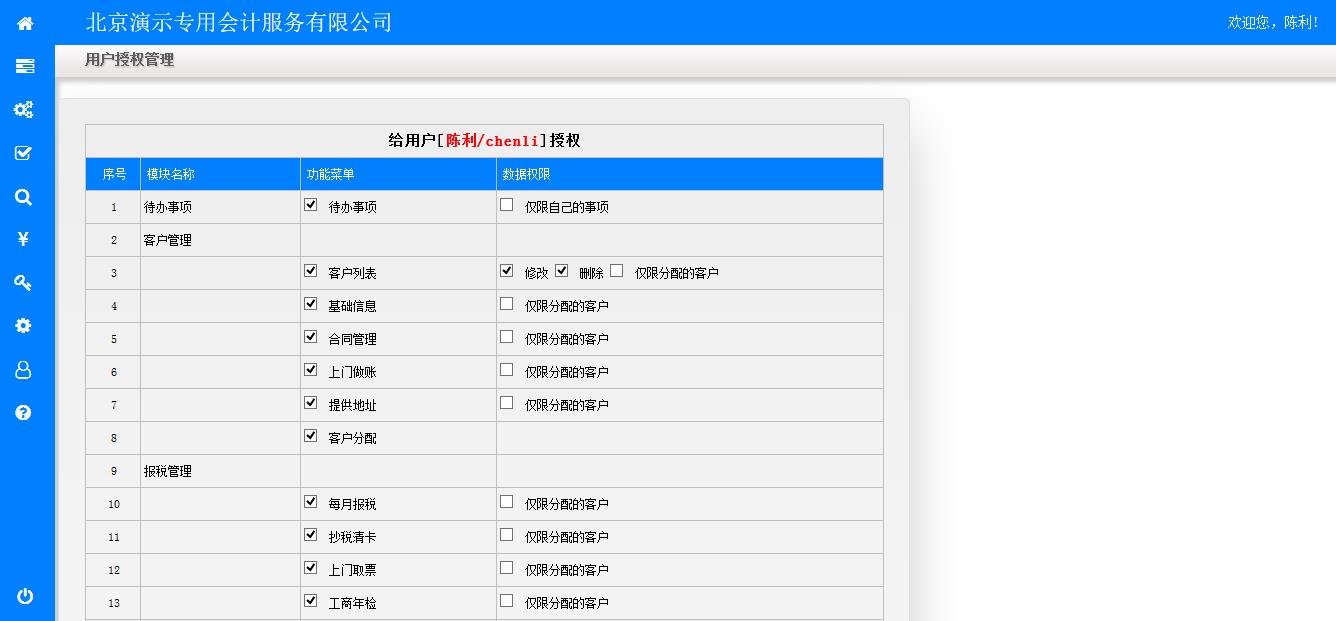Uncheck the 每月报税 checkbox
1336x621 pixels.
point(311,502)
